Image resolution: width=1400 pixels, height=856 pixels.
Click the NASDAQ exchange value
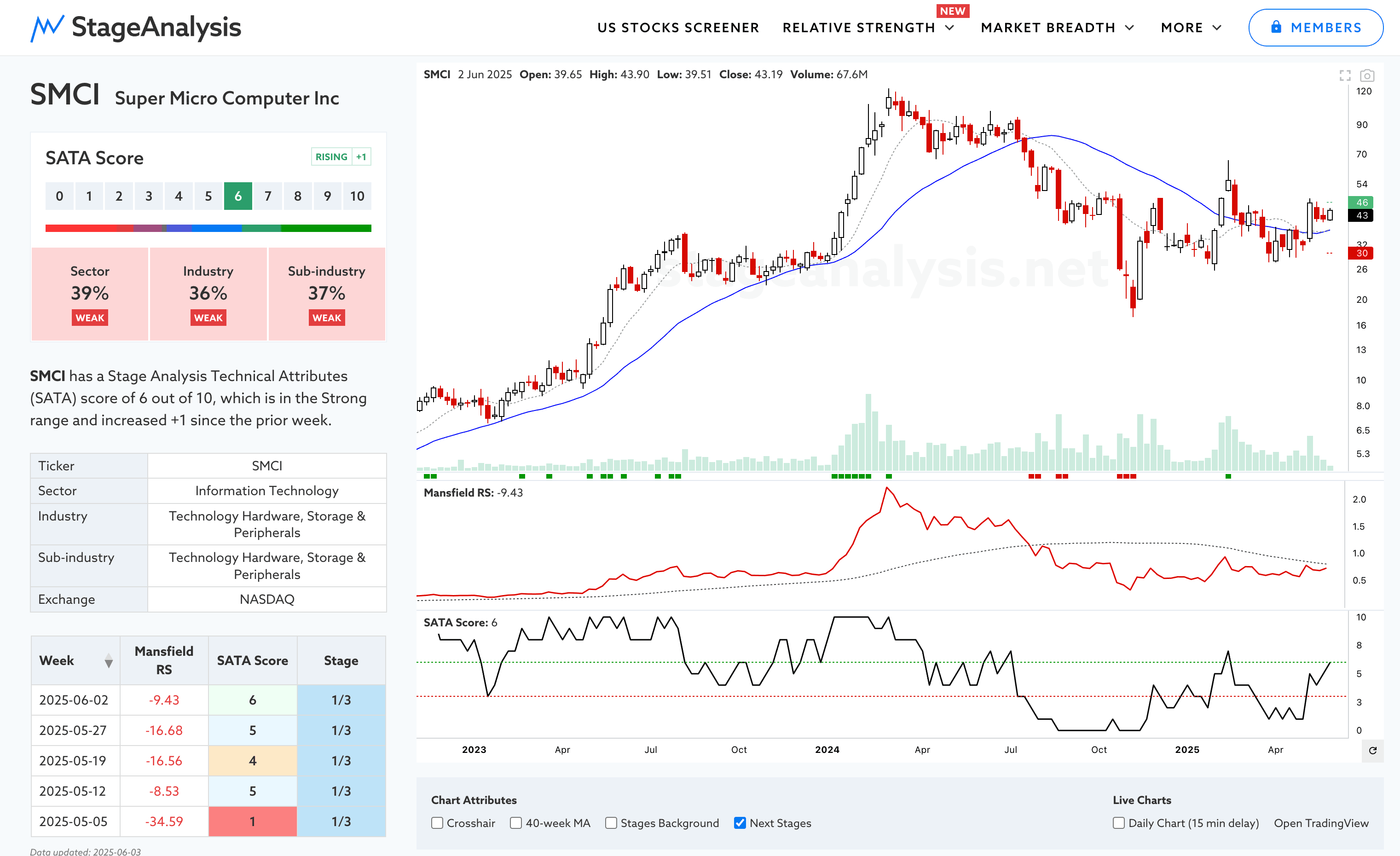(267, 599)
